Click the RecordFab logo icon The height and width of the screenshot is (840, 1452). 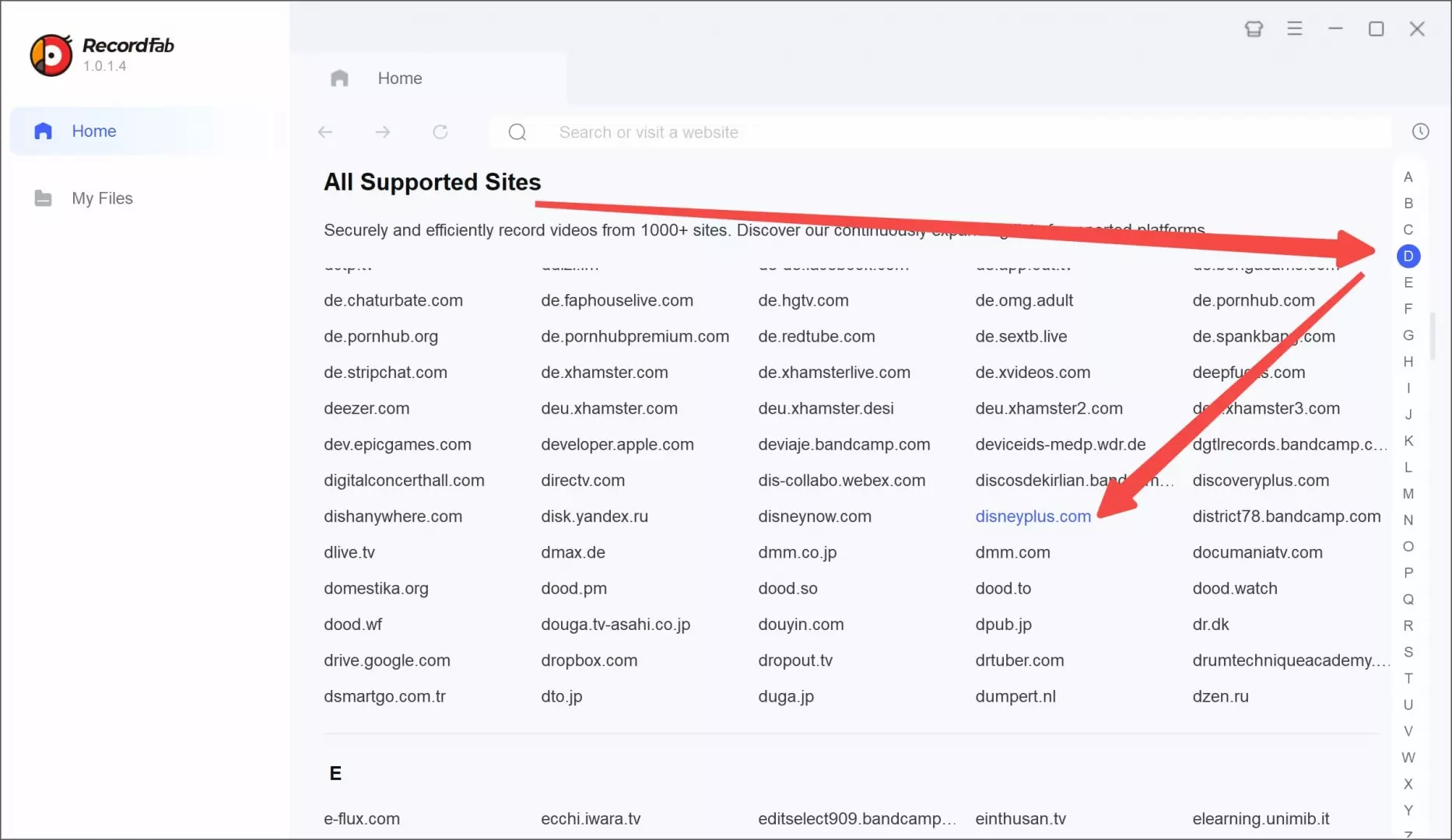51,55
